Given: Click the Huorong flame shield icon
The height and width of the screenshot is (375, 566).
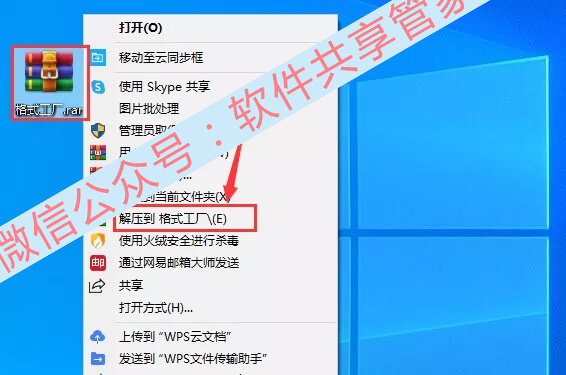Looking at the screenshot, I should tap(98, 240).
